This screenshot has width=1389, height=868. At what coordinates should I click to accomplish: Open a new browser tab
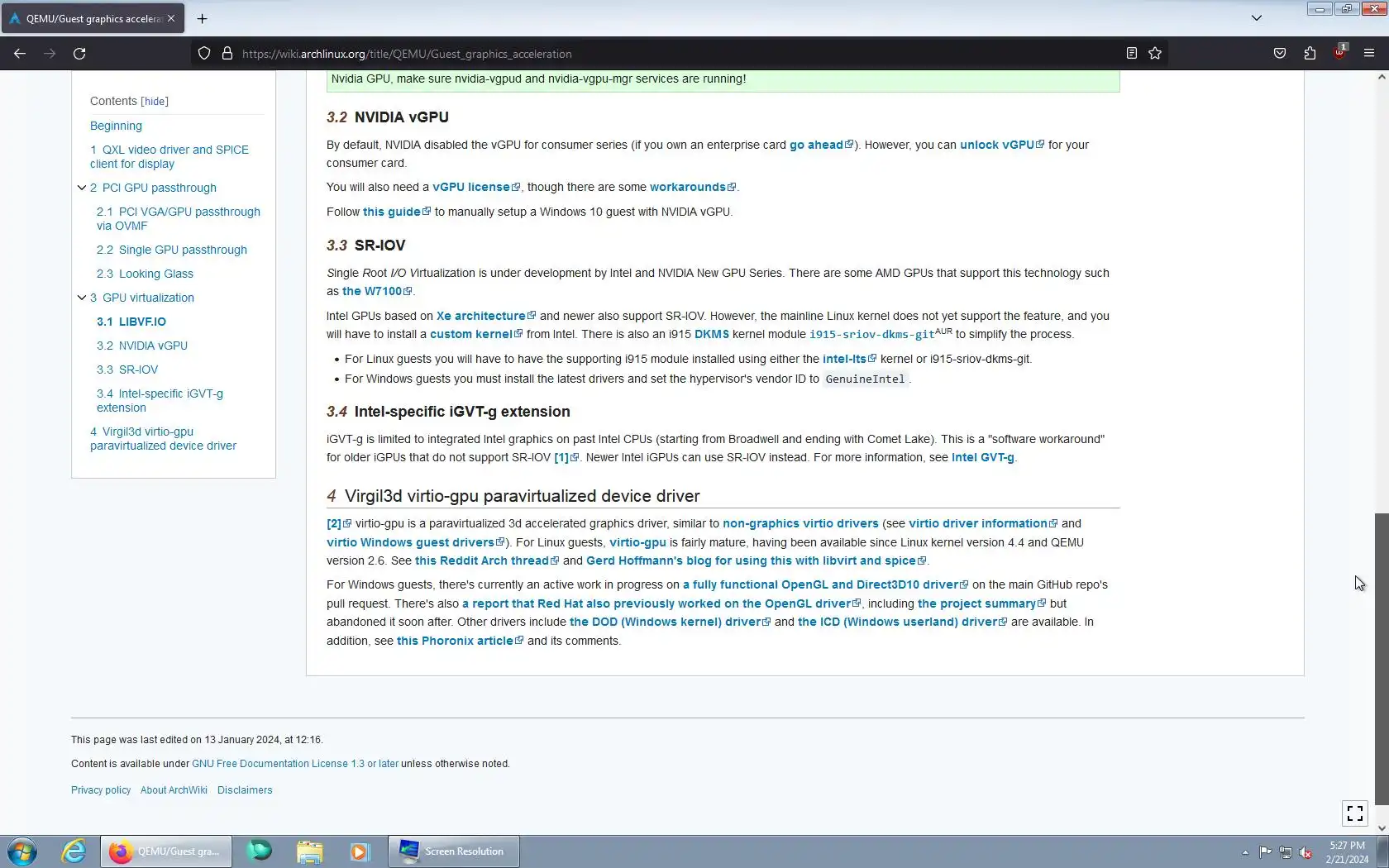coord(202,18)
